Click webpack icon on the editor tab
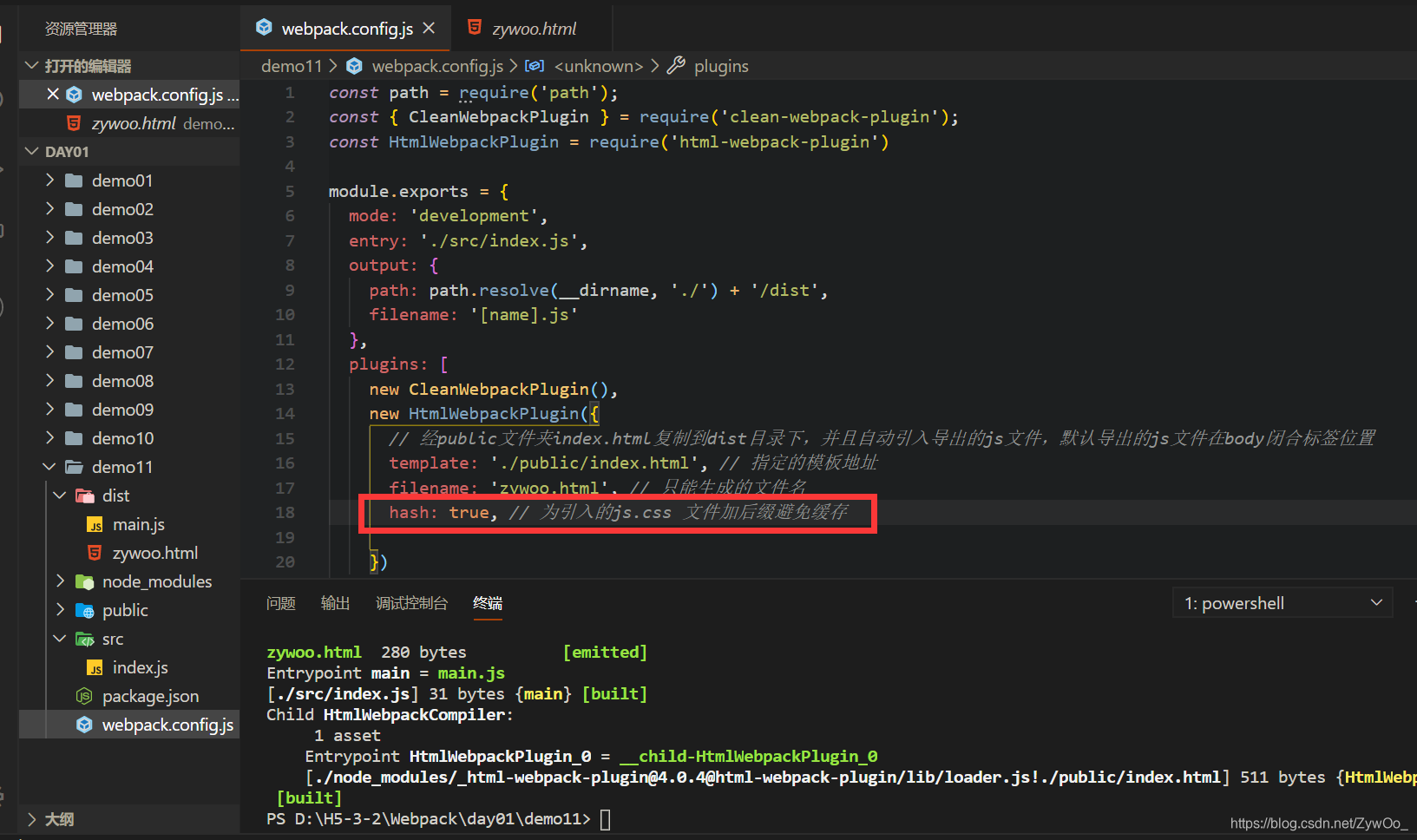This screenshot has height=840, width=1417. click(x=265, y=28)
